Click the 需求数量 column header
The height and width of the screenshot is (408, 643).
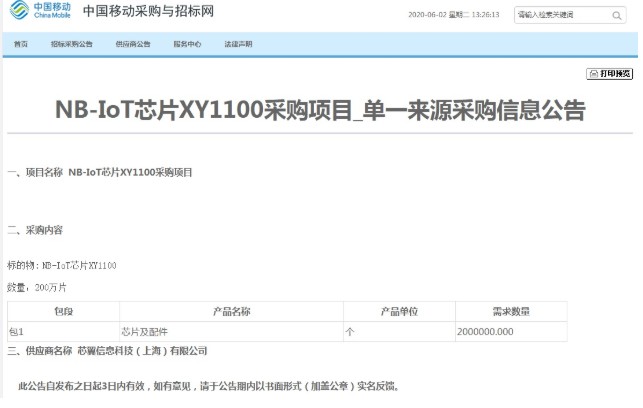(x=509, y=312)
